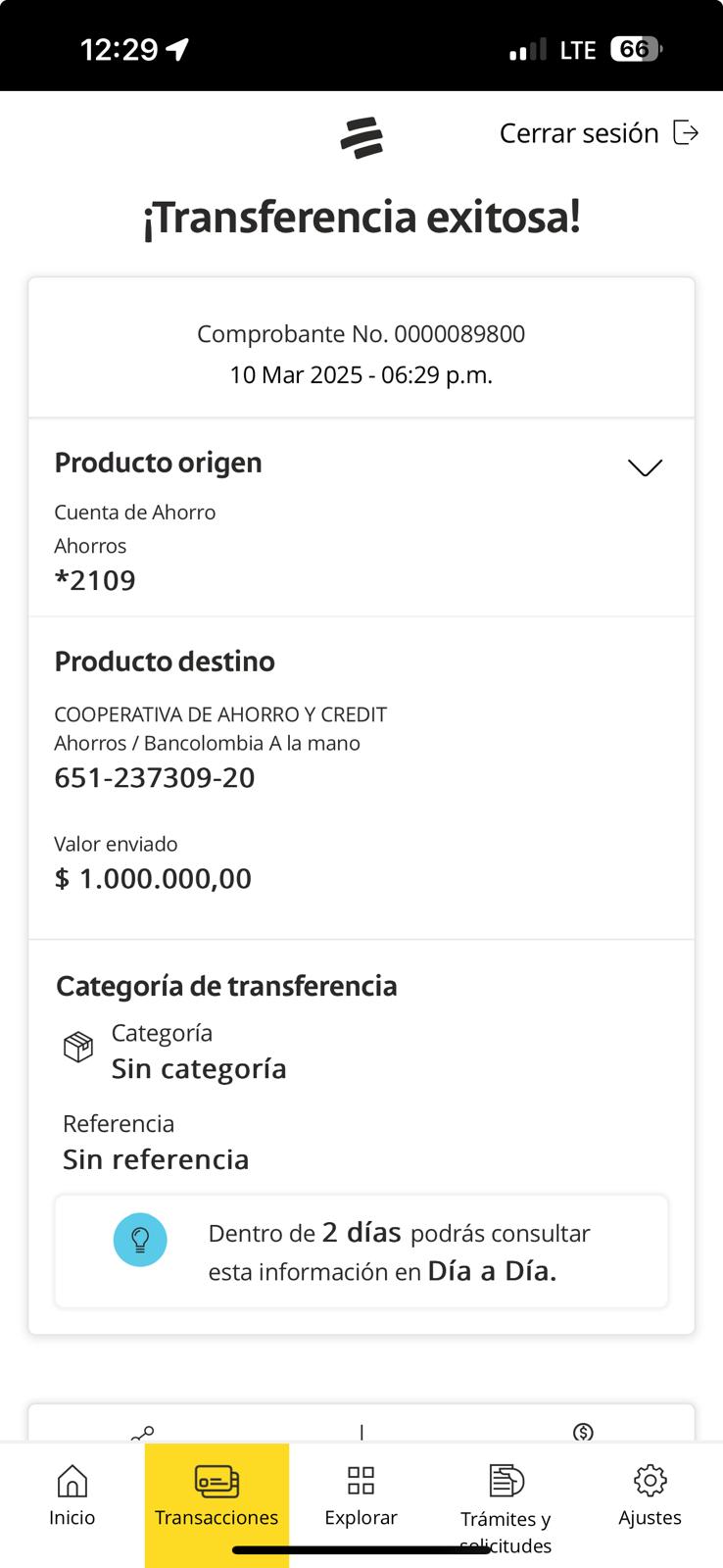The width and height of the screenshot is (723, 1568).
Task: Tap the Bancolombia logo in the header
Action: click(x=361, y=137)
